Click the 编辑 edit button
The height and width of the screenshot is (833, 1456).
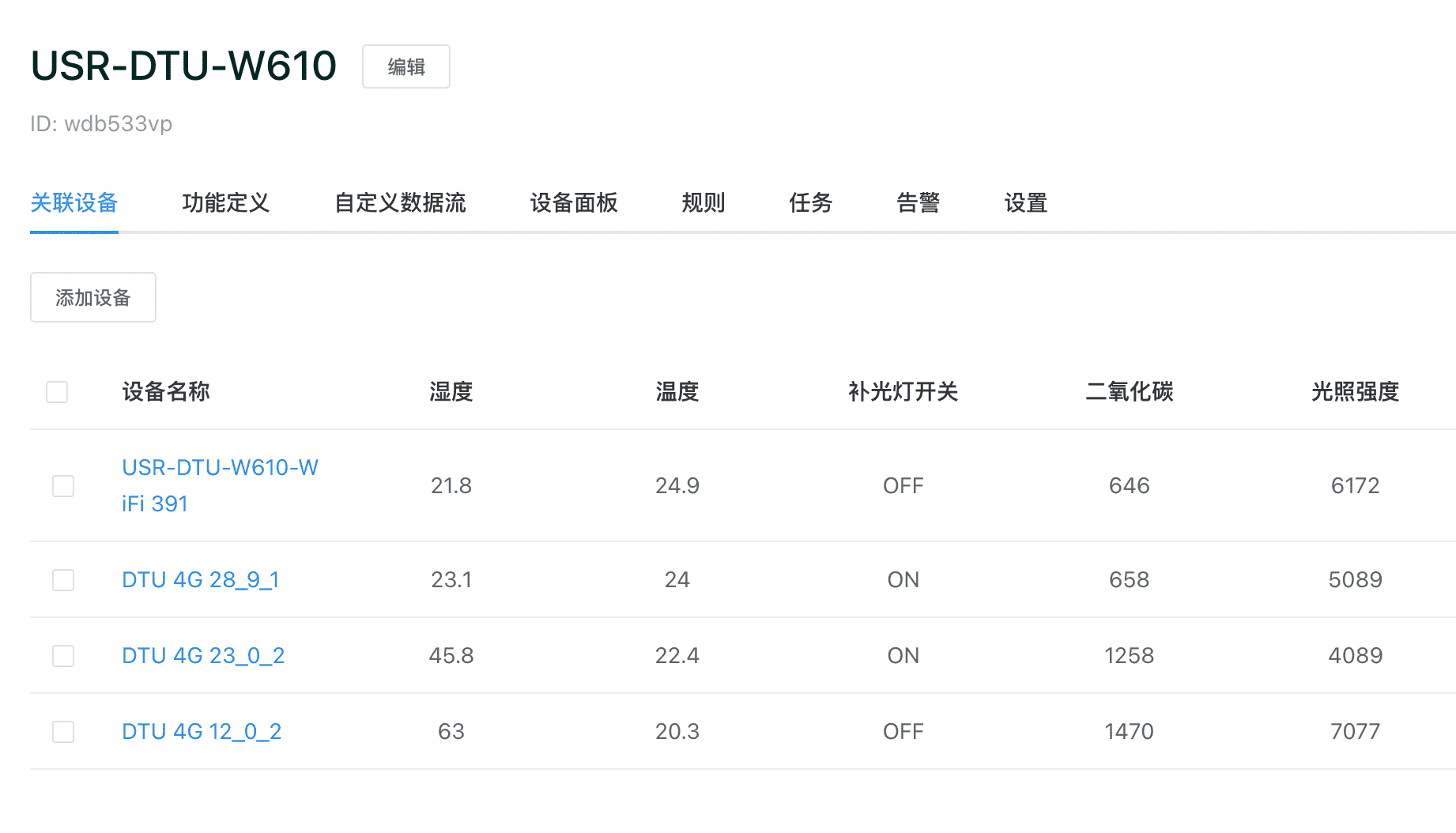point(405,67)
